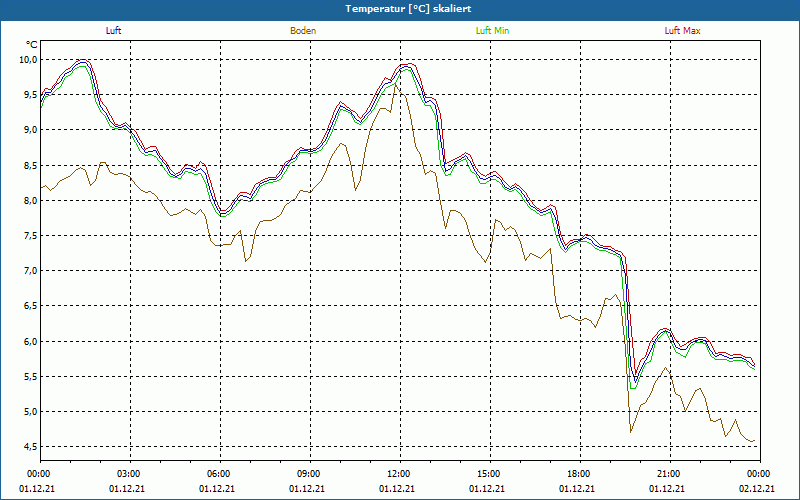Click the '4,5' y-axis value

[31, 447]
